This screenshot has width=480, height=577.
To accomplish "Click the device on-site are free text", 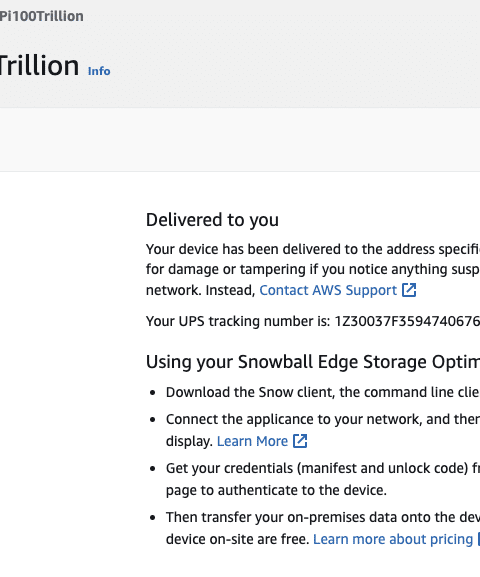I will tap(237, 539).
